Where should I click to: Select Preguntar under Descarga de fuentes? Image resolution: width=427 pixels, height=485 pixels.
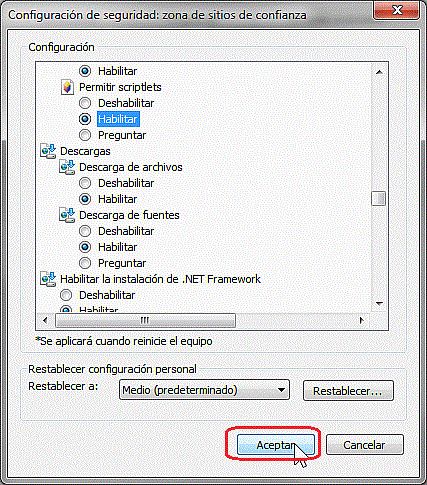[x=85, y=263]
